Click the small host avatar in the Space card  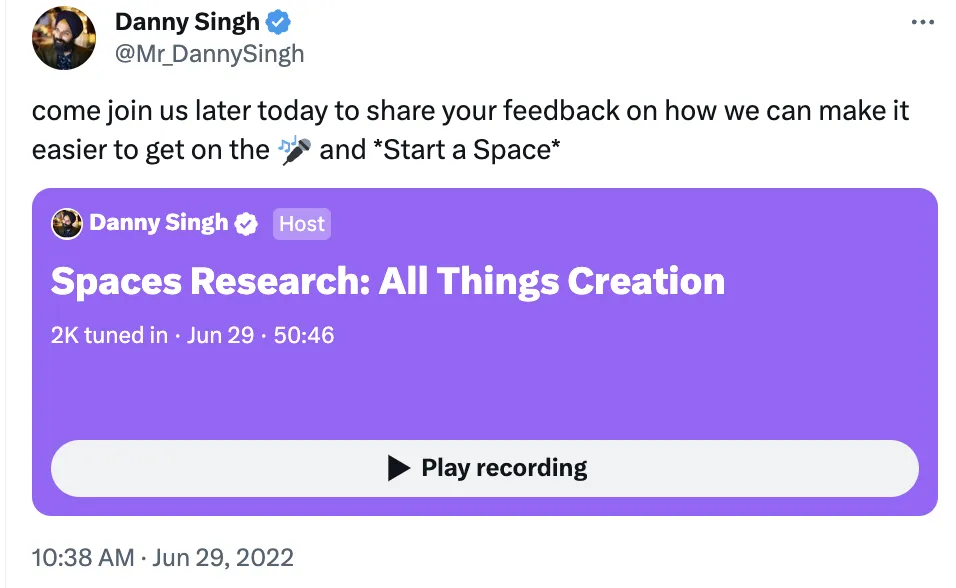click(x=67, y=224)
